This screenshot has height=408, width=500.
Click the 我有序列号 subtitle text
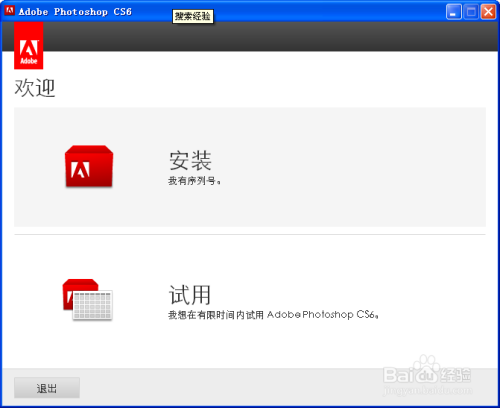(194, 181)
